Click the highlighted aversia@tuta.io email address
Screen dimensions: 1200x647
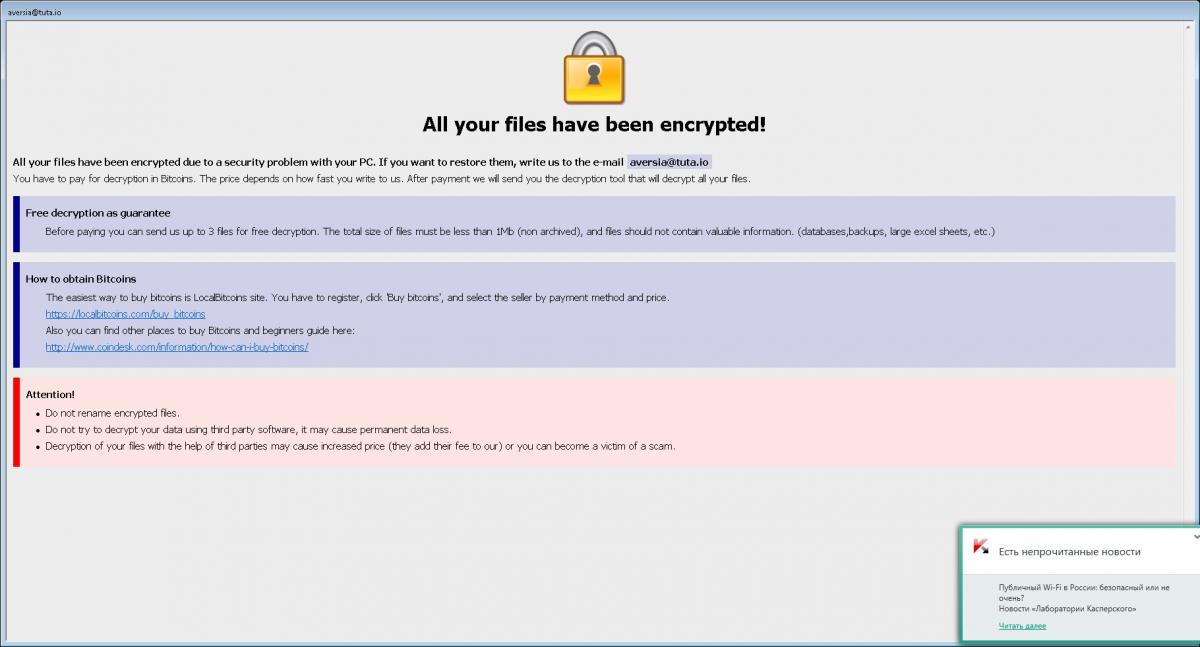pos(669,162)
